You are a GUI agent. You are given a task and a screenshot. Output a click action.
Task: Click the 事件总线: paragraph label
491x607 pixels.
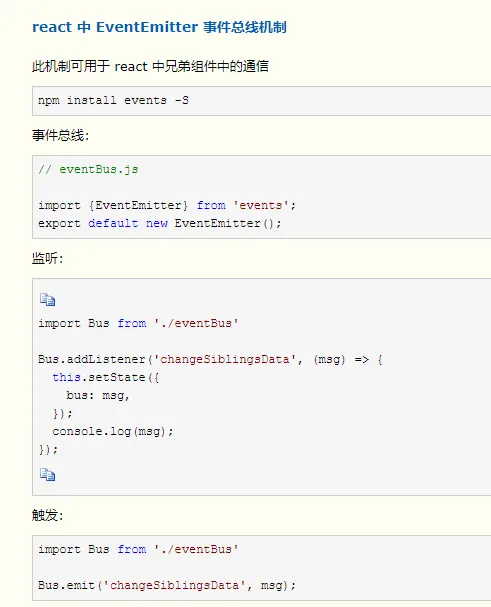pyautogui.click(x=60, y=135)
